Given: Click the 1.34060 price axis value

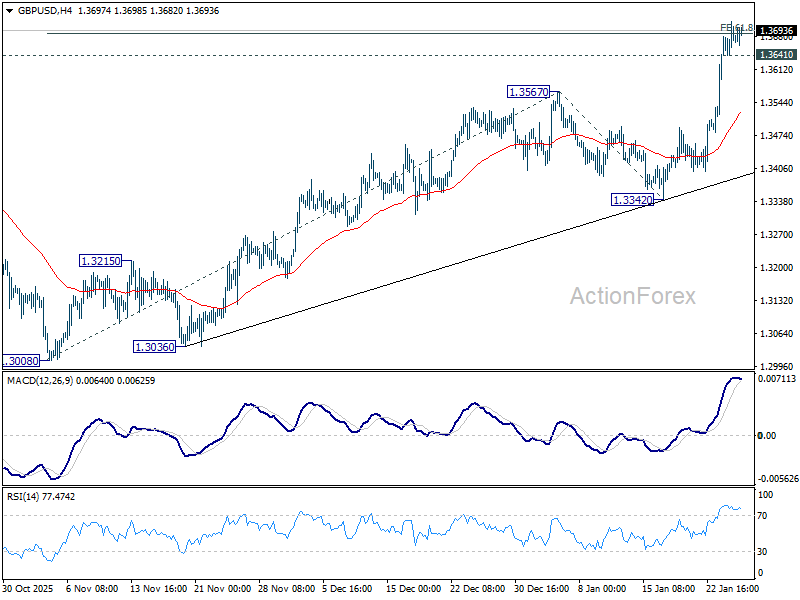Looking at the screenshot, I should coord(777,169).
